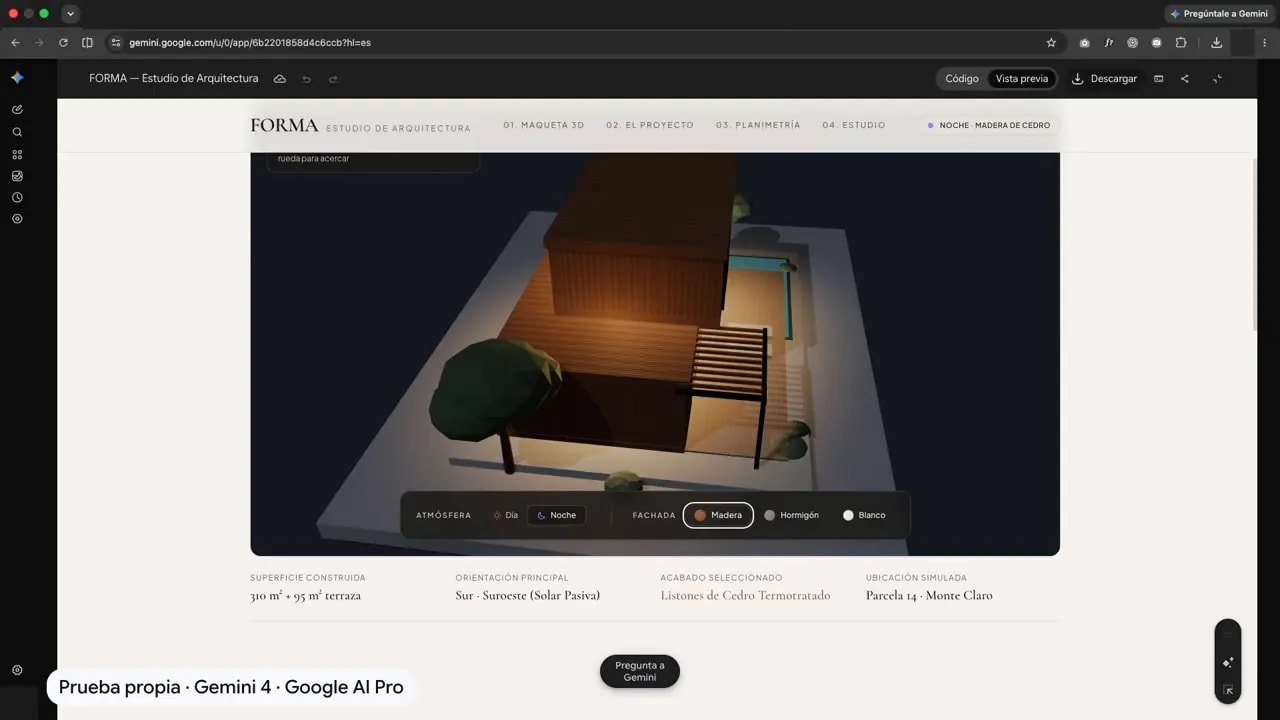Share the FORMA canvas
The width and height of the screenshot is (1280, 720).
point(1185,79)
